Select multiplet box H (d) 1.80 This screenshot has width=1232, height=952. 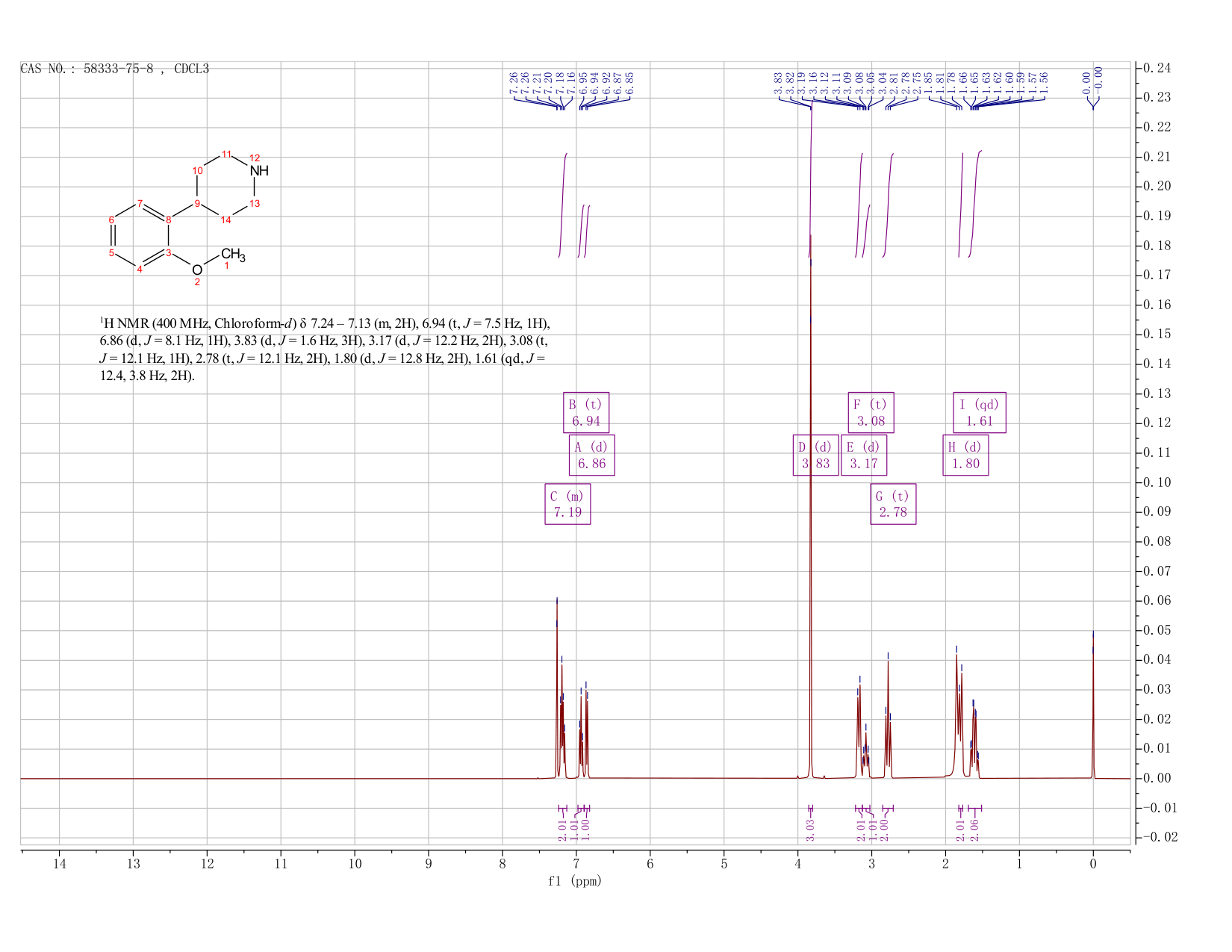965,455
